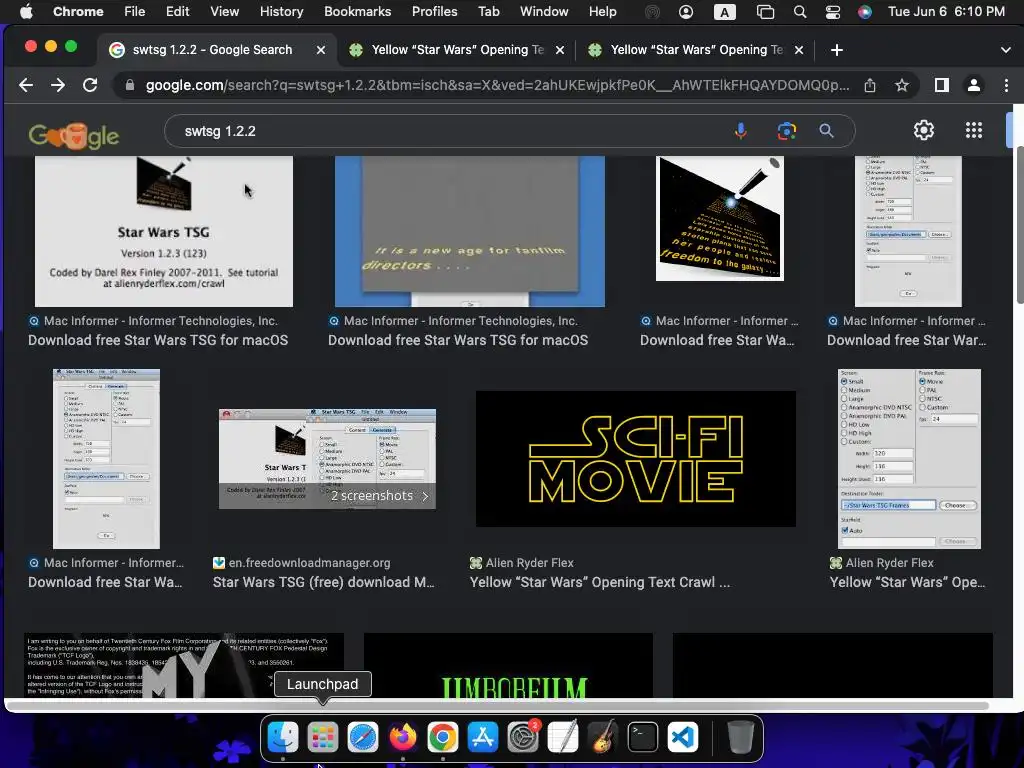Image resolution: width=1024 pixels, height=768 pixels.
Task: Launch GarageBand from the Dock
Action: click(603, 737)
